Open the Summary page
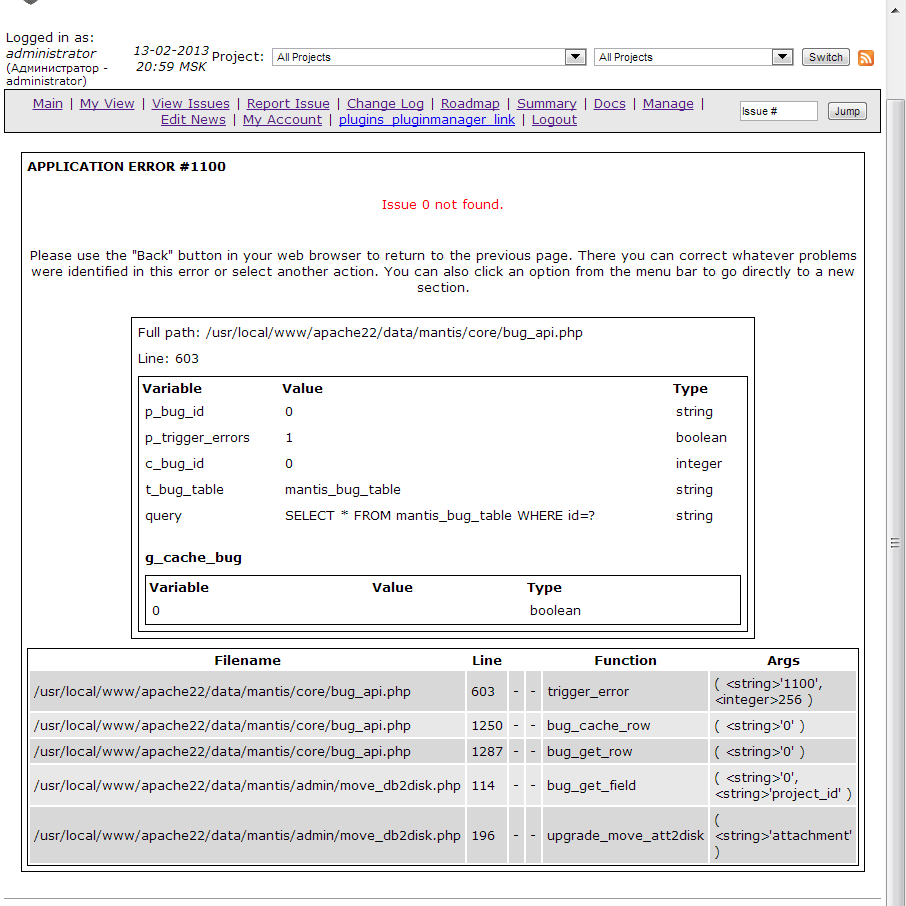 click(x=547, y=104)
